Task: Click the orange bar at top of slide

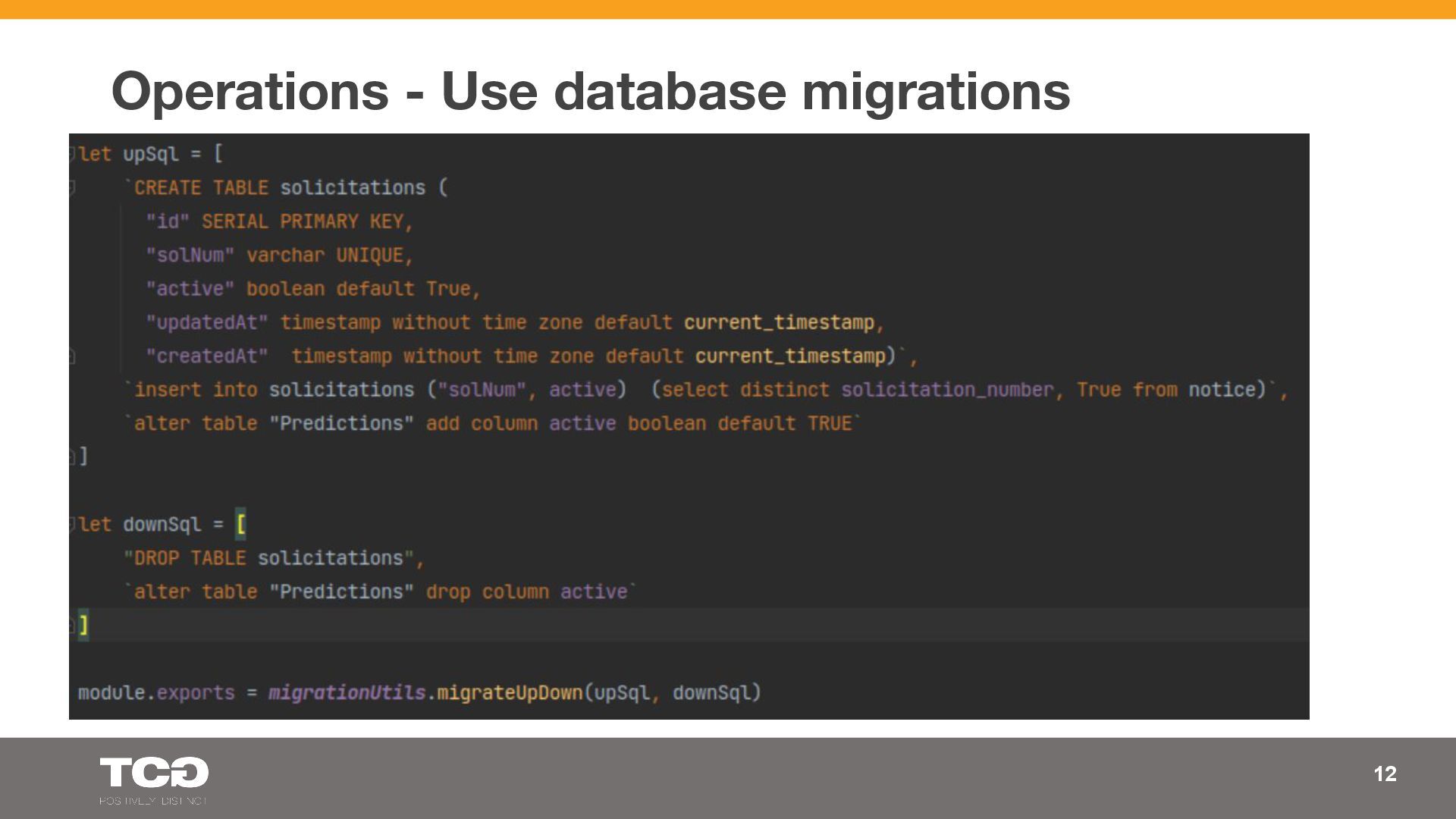Action: click(x=728, y=9)
